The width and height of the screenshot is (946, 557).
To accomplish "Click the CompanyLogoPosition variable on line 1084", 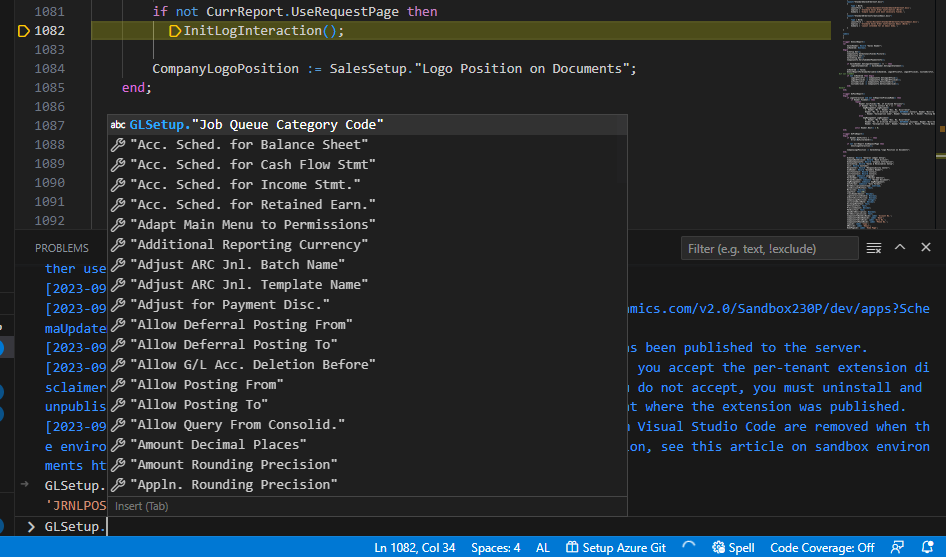I will [x=225, y=69].
